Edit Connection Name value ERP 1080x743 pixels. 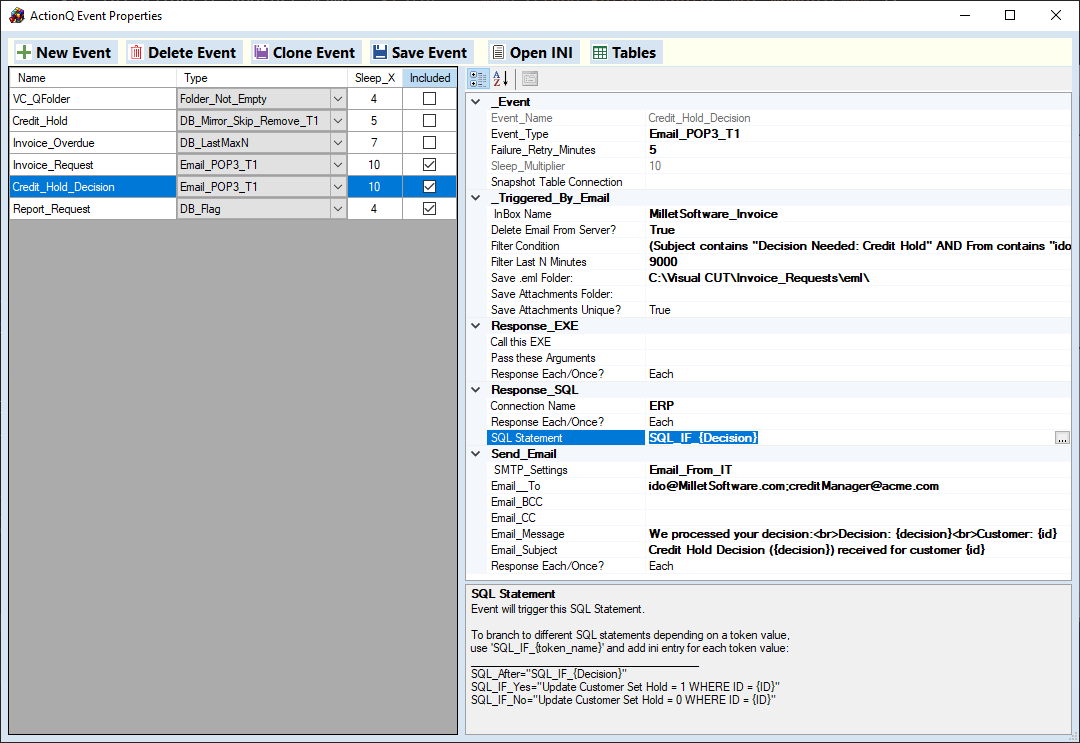858,406
